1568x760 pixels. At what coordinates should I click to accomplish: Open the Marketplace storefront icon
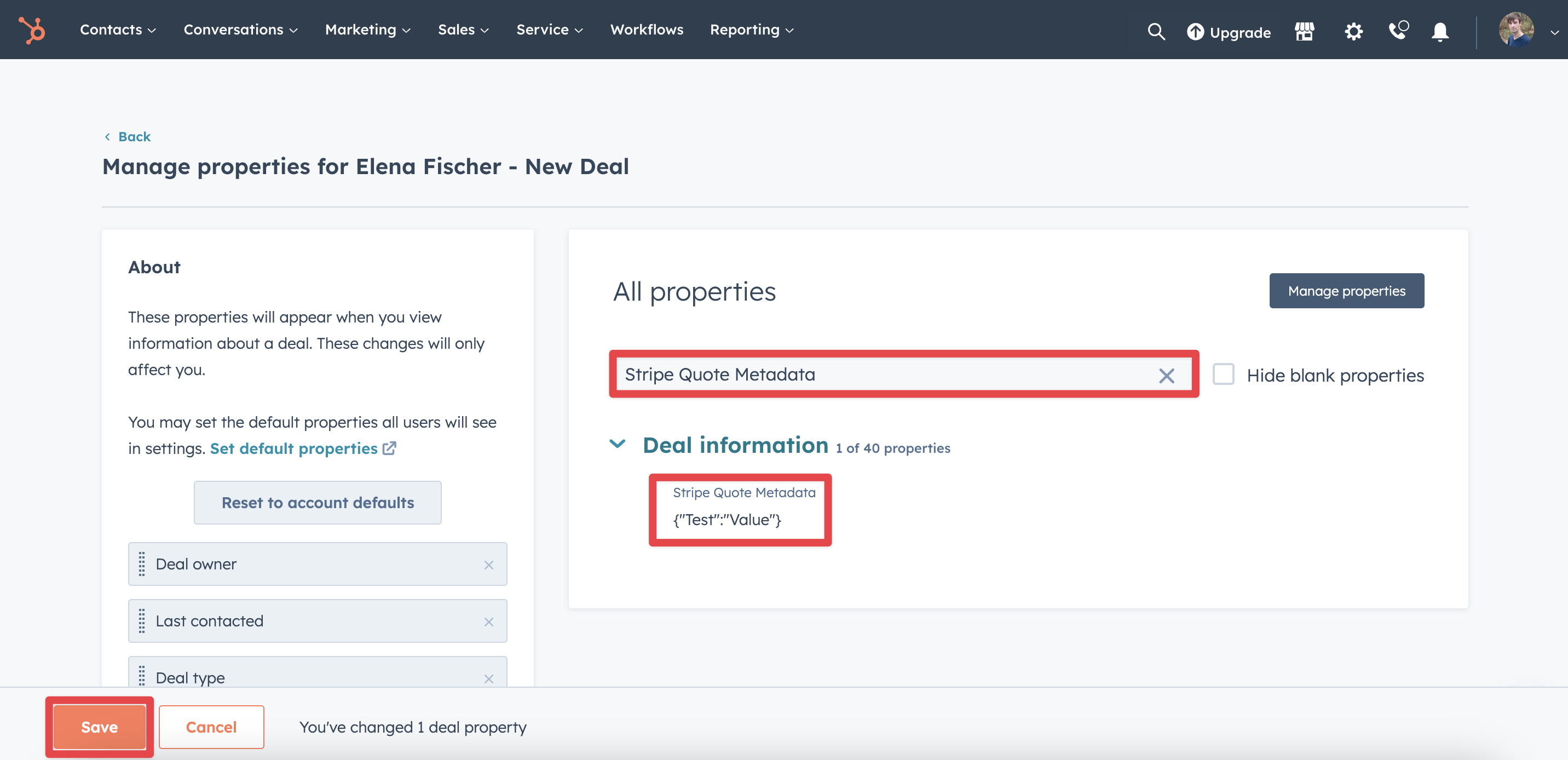point(1305,31)
